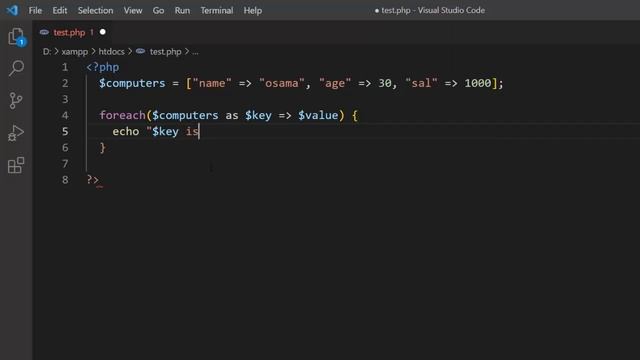640x360 pixels.
Task: Click the number 30 in the array
Action: coord(384,83)
